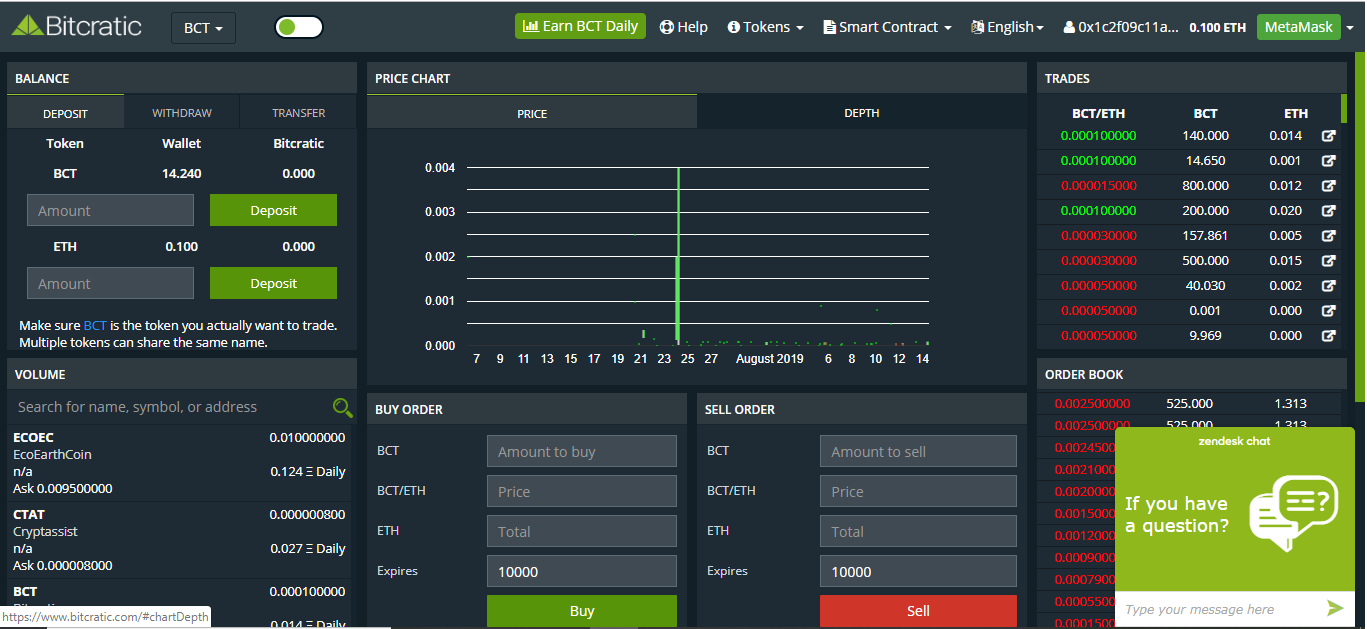The width and height of the screenshot is (1367, 629).
Task: Click the search magnifier icon in Volume
Action: [343, 407]
